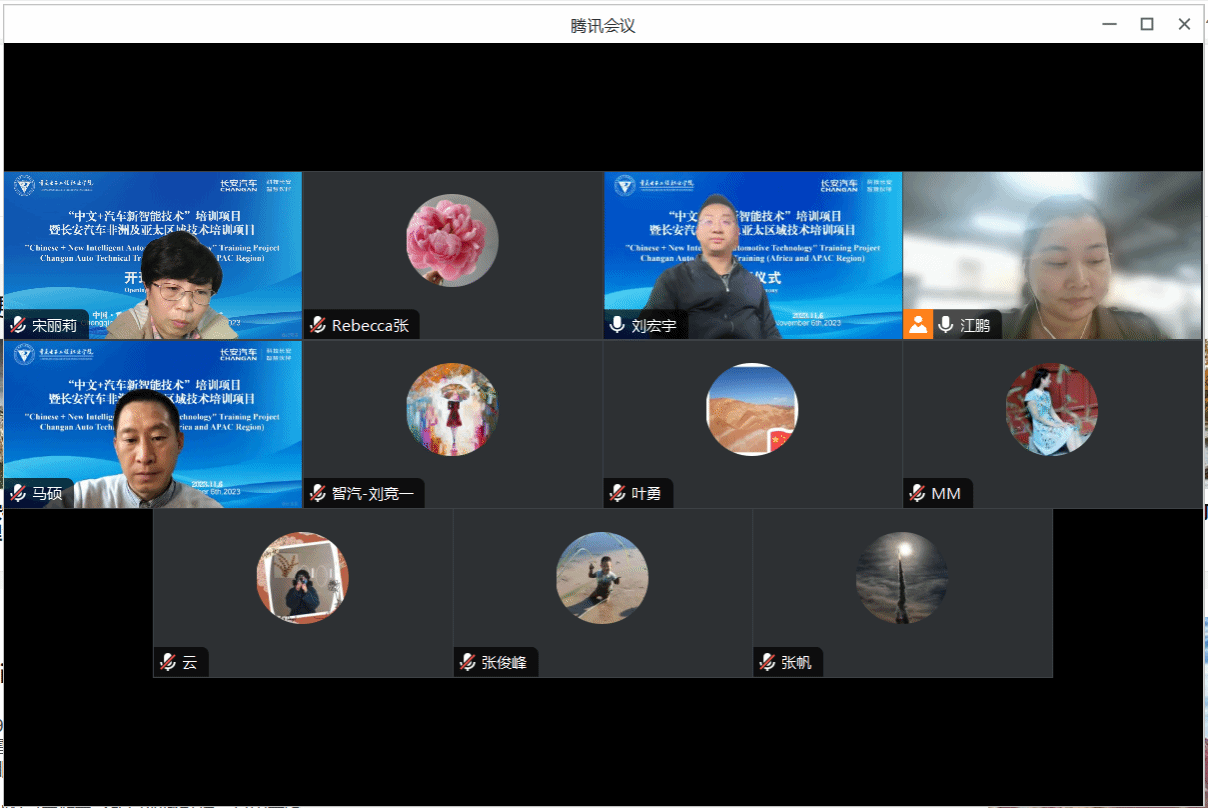Select 叶勇's desert landscape avatar

point(752,409)
